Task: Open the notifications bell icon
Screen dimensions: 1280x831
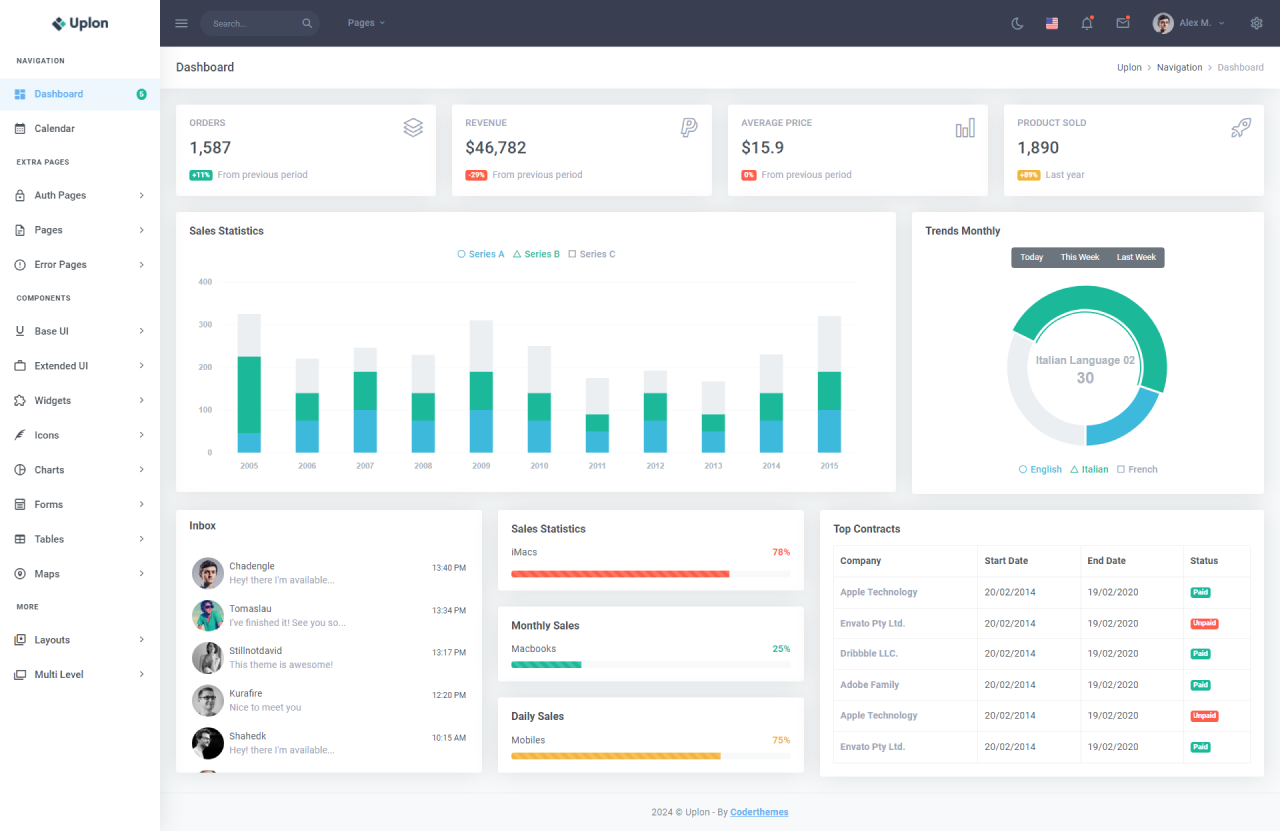Action: pyautogui.click(x=1087, y=23)
